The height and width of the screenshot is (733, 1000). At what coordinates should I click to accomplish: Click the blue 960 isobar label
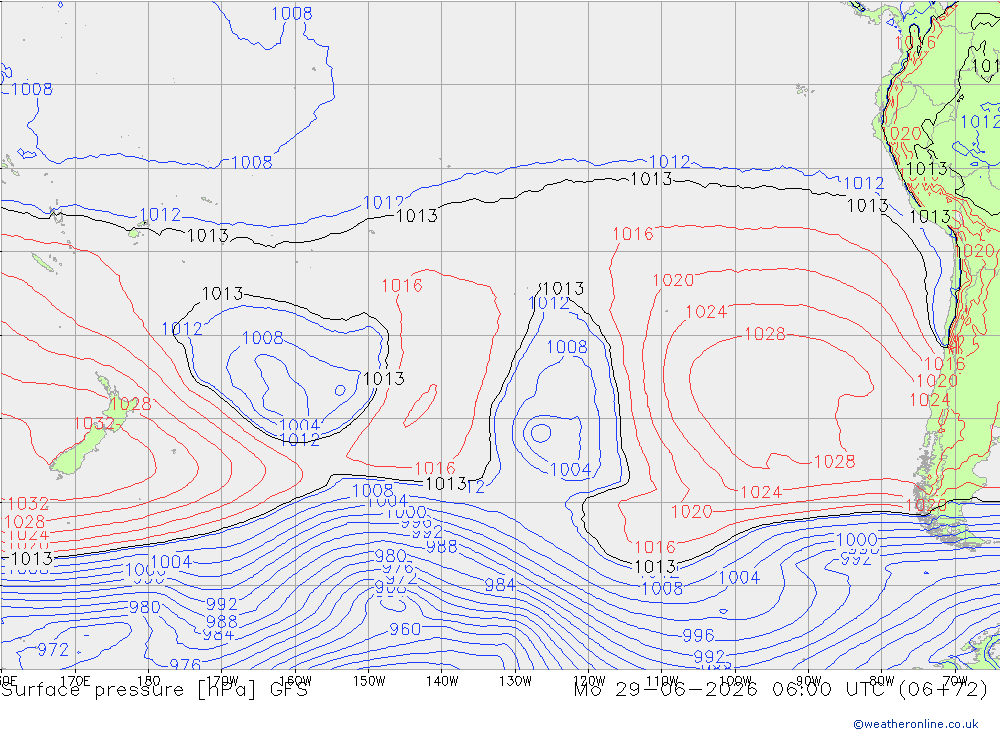[405, 630]
